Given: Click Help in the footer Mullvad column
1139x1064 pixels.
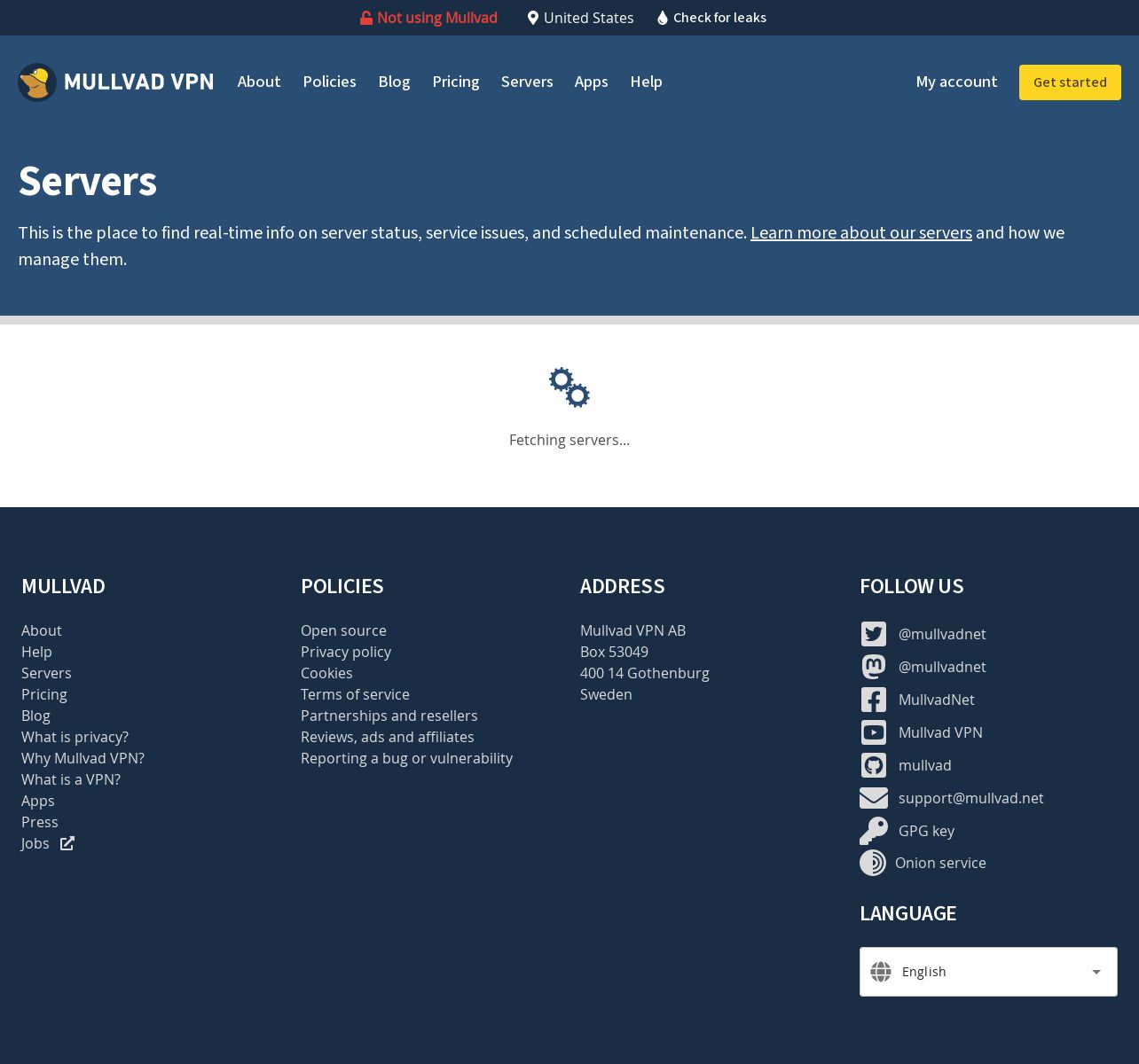Looking at the screenshot, I should click(36, 652).
